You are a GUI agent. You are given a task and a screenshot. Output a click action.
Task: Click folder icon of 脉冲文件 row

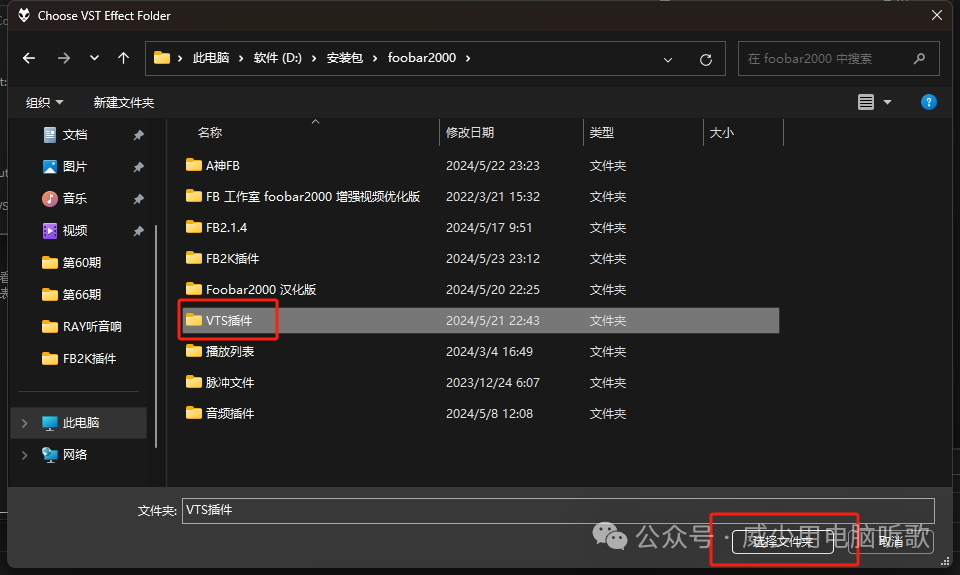point(193,382)
